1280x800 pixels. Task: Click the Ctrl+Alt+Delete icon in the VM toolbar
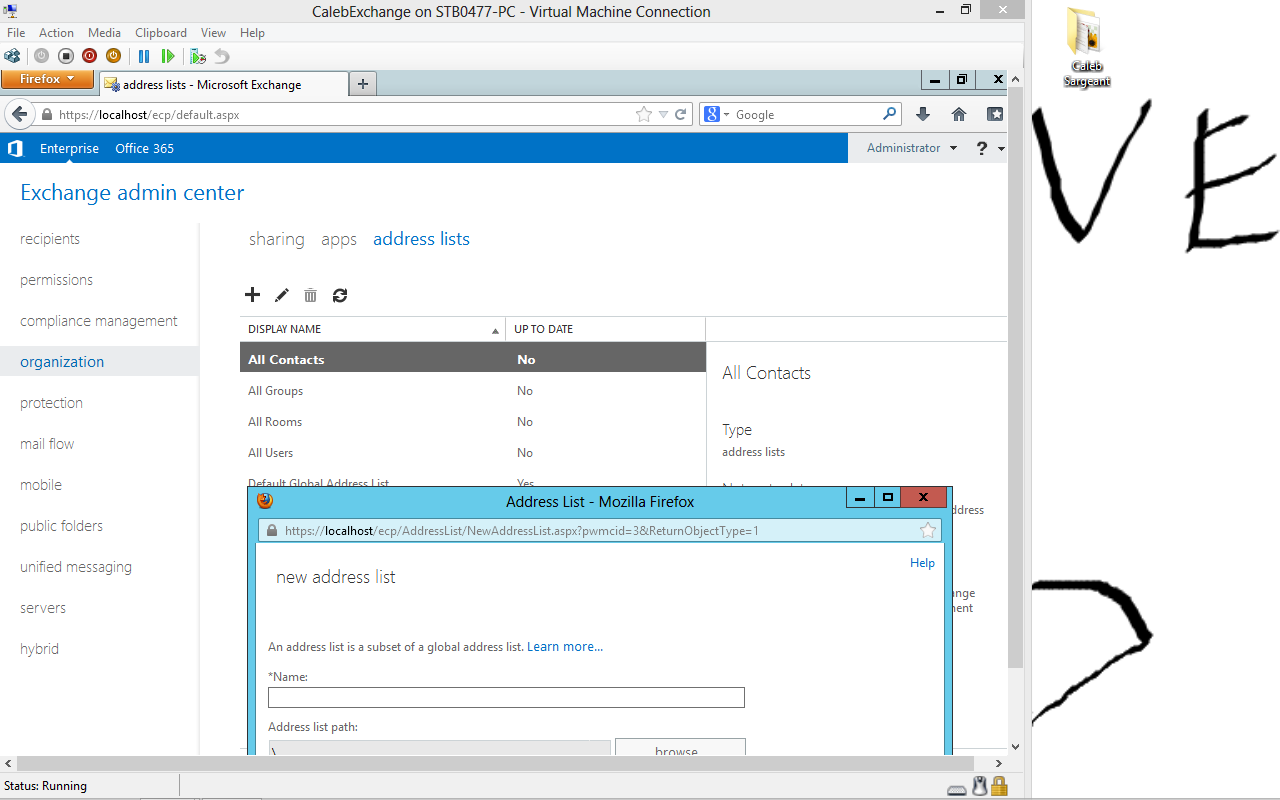point(13,56)
